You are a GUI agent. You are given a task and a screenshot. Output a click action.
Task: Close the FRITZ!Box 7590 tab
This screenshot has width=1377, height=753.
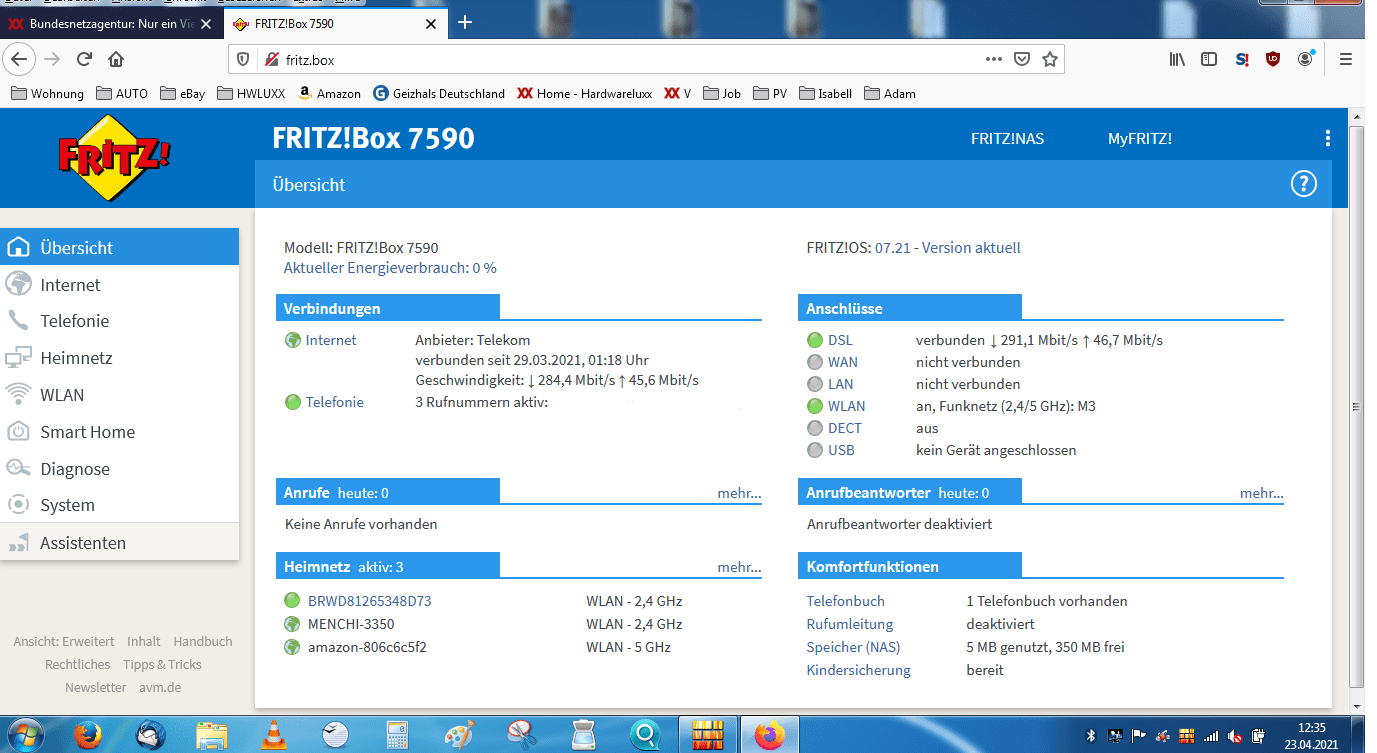click(431, 23)
